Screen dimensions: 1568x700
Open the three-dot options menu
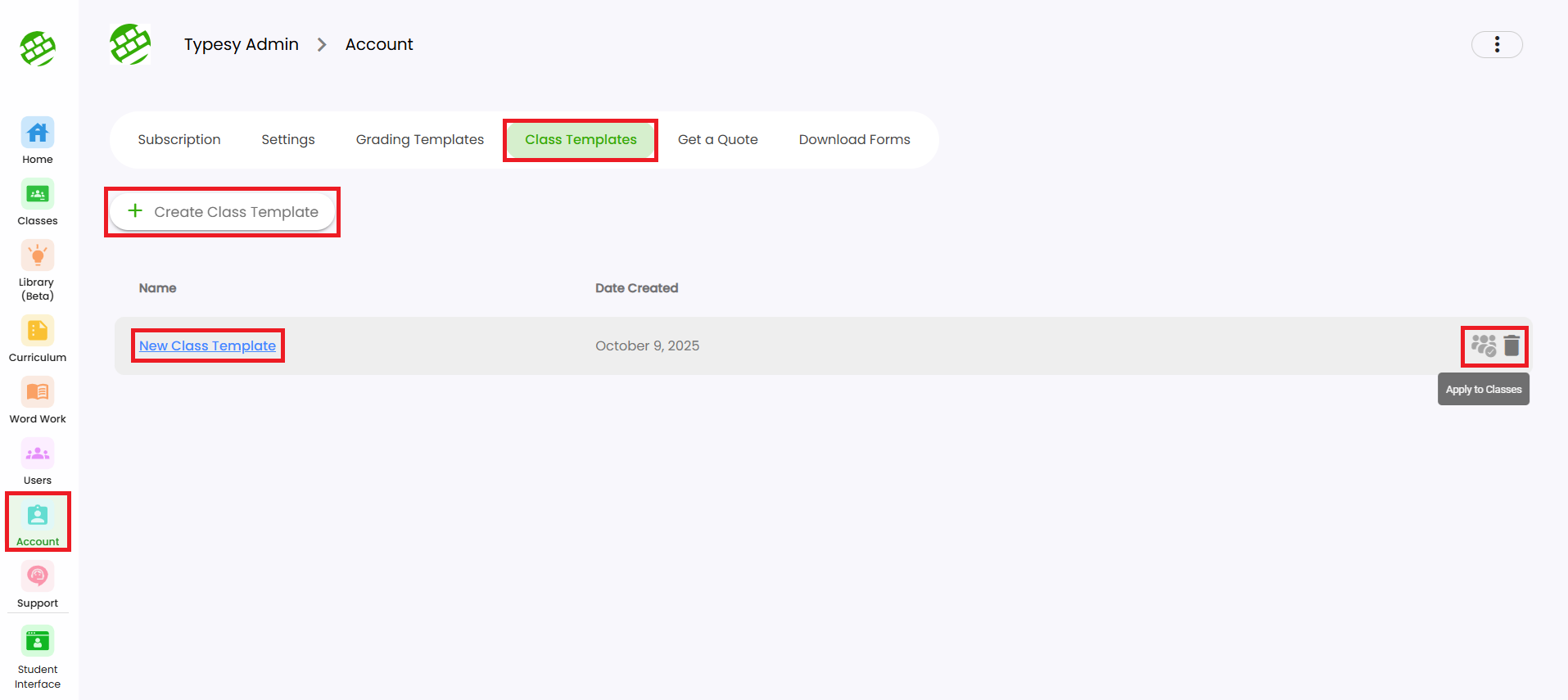[x=1497, y=44]
